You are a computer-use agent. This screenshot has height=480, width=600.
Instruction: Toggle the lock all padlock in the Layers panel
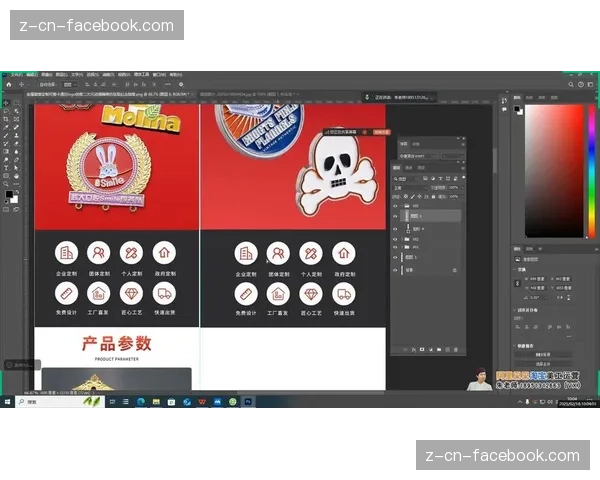[434, 196]
